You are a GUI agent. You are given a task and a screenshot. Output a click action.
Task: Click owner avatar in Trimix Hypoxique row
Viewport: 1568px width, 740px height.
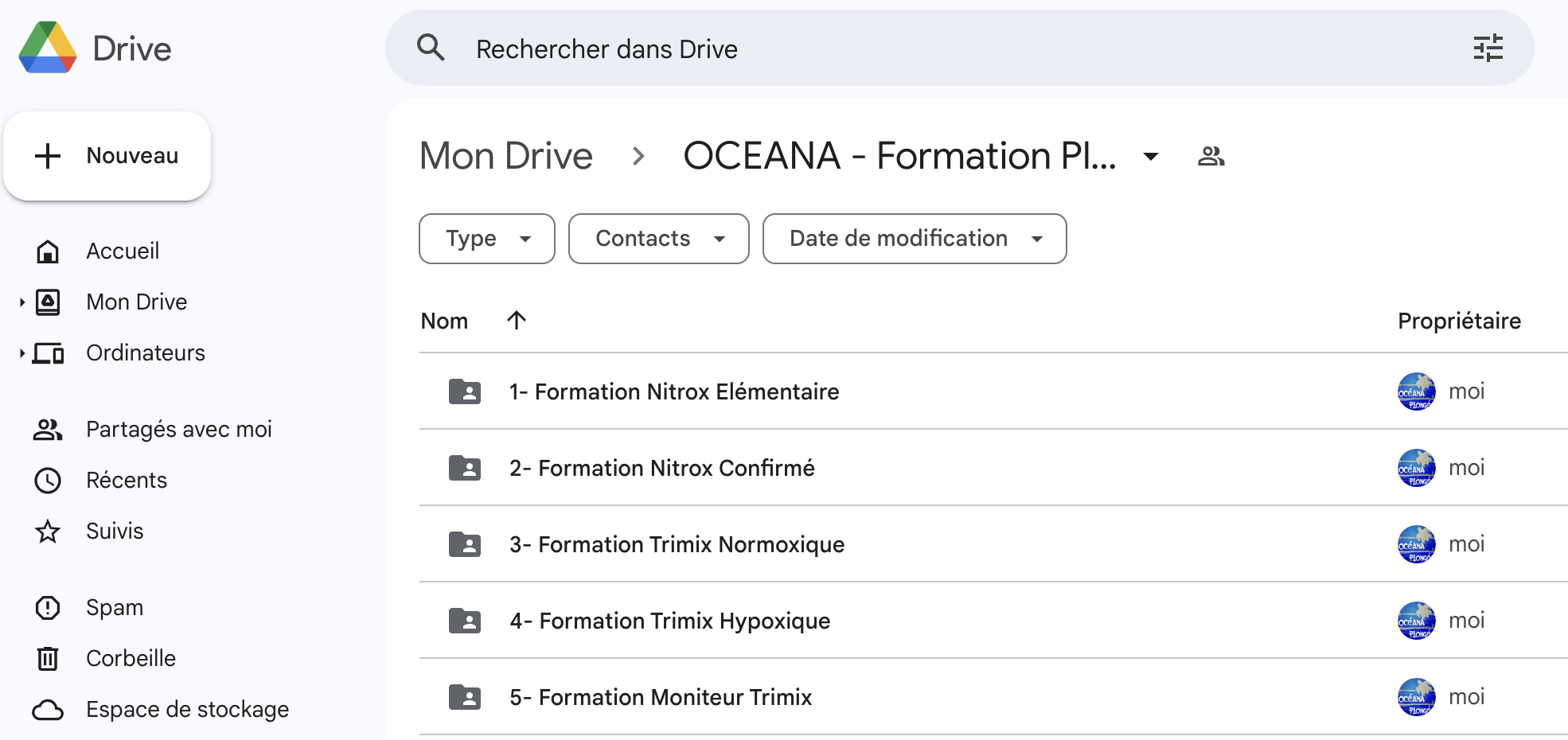click(1417, 621)
